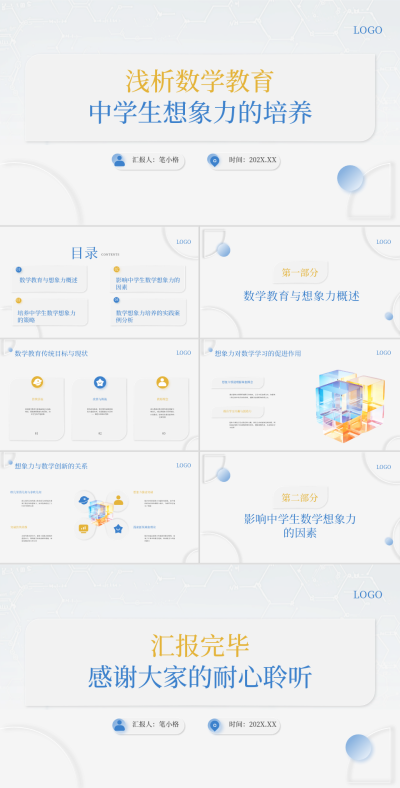The image size is (400, 788).
Task: Select the blue star icon on 数学教育传统目标与现状 slide
Action: point(100,382)
